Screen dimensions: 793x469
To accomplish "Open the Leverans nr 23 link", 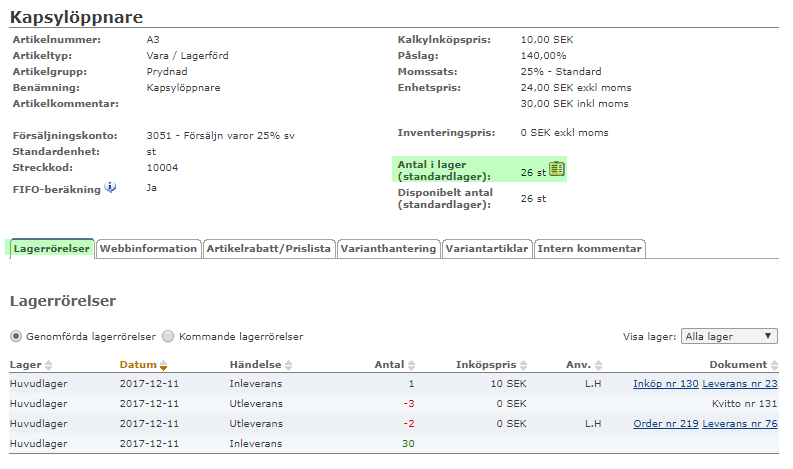I will [x=740, y=384].
